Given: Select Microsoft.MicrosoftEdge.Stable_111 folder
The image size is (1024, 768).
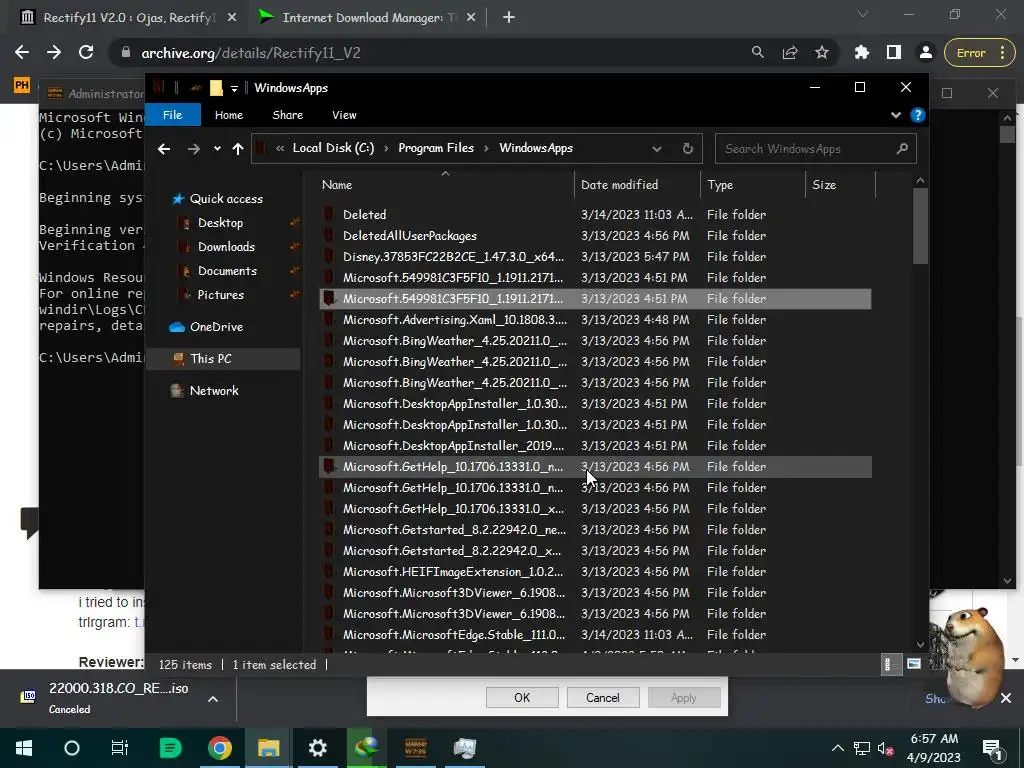Looking at the screenshot, I should pyautogui.click(x=595, y=634).
